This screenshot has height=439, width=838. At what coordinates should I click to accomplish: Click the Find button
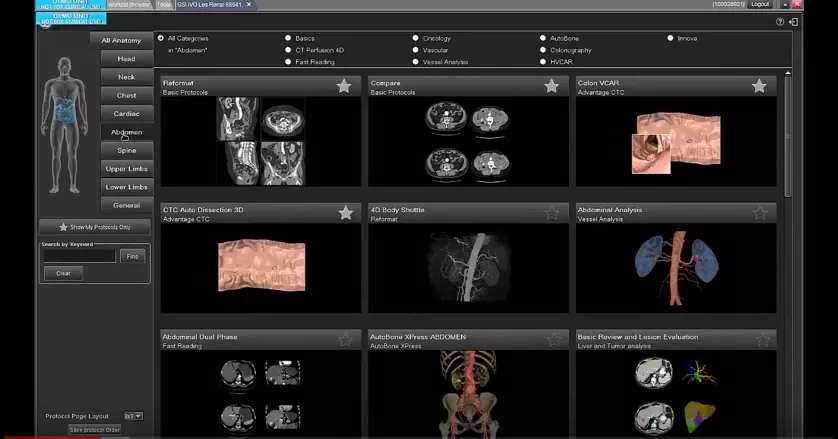point(132,257)
